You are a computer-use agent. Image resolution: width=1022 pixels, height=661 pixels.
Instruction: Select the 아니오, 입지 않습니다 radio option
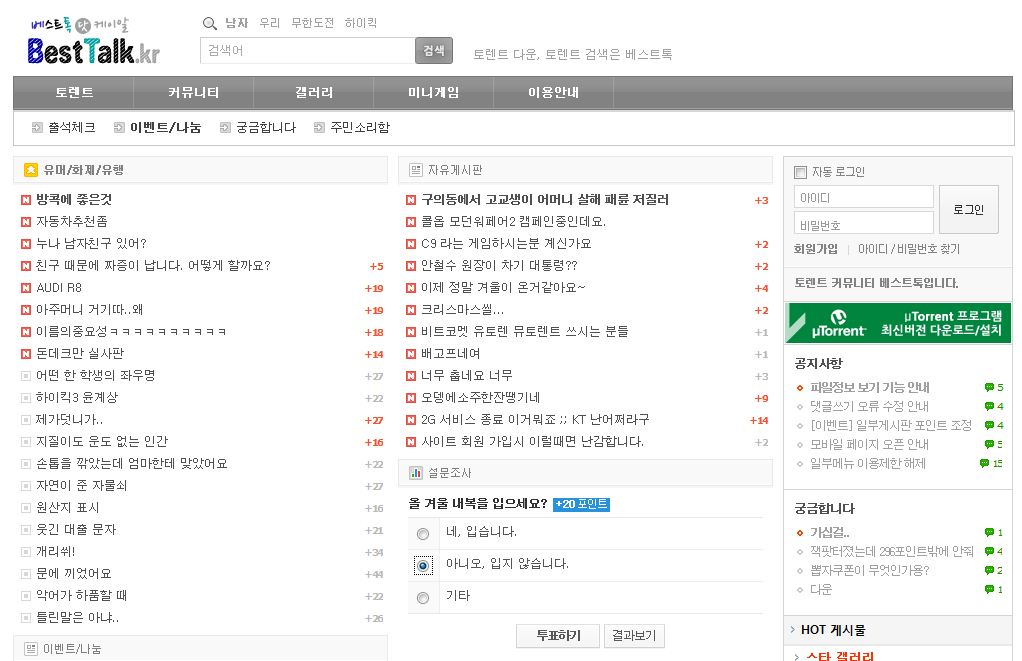click(423, 566)
